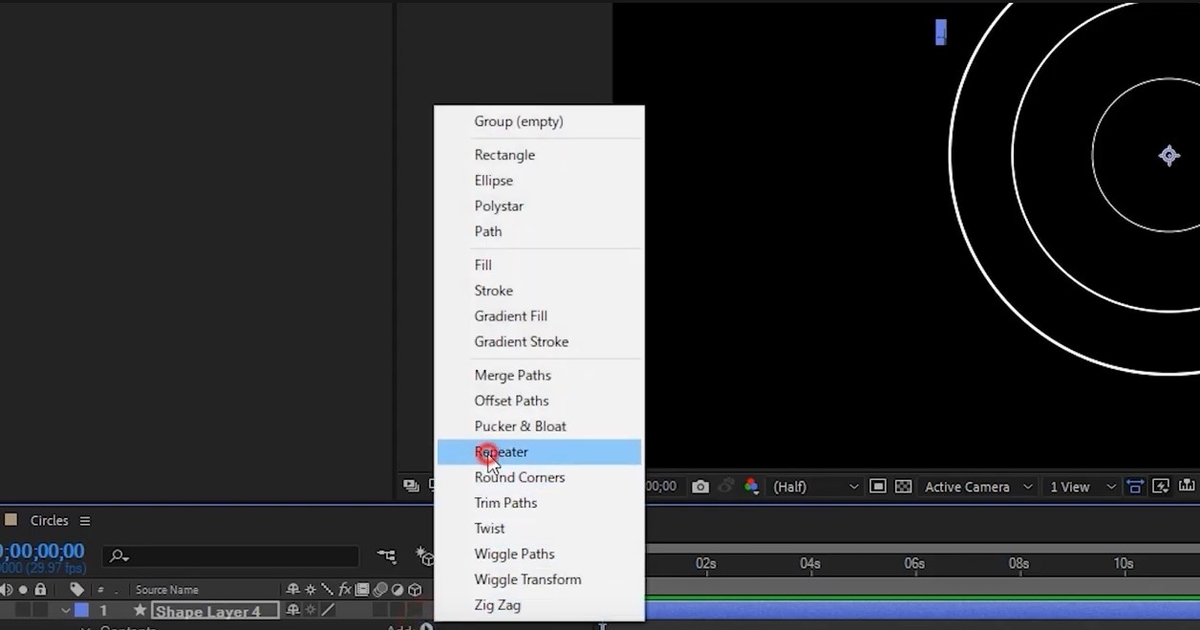Add a Fill from the menu
Image resolution: width=1200 pixels, height=630 pixels.
[x=540, y=265]
